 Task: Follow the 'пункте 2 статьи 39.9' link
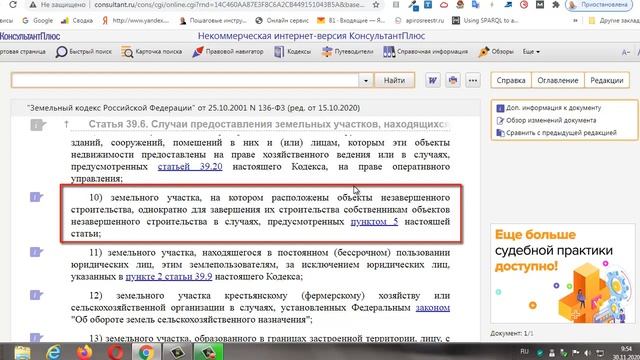tap(169, 276)
